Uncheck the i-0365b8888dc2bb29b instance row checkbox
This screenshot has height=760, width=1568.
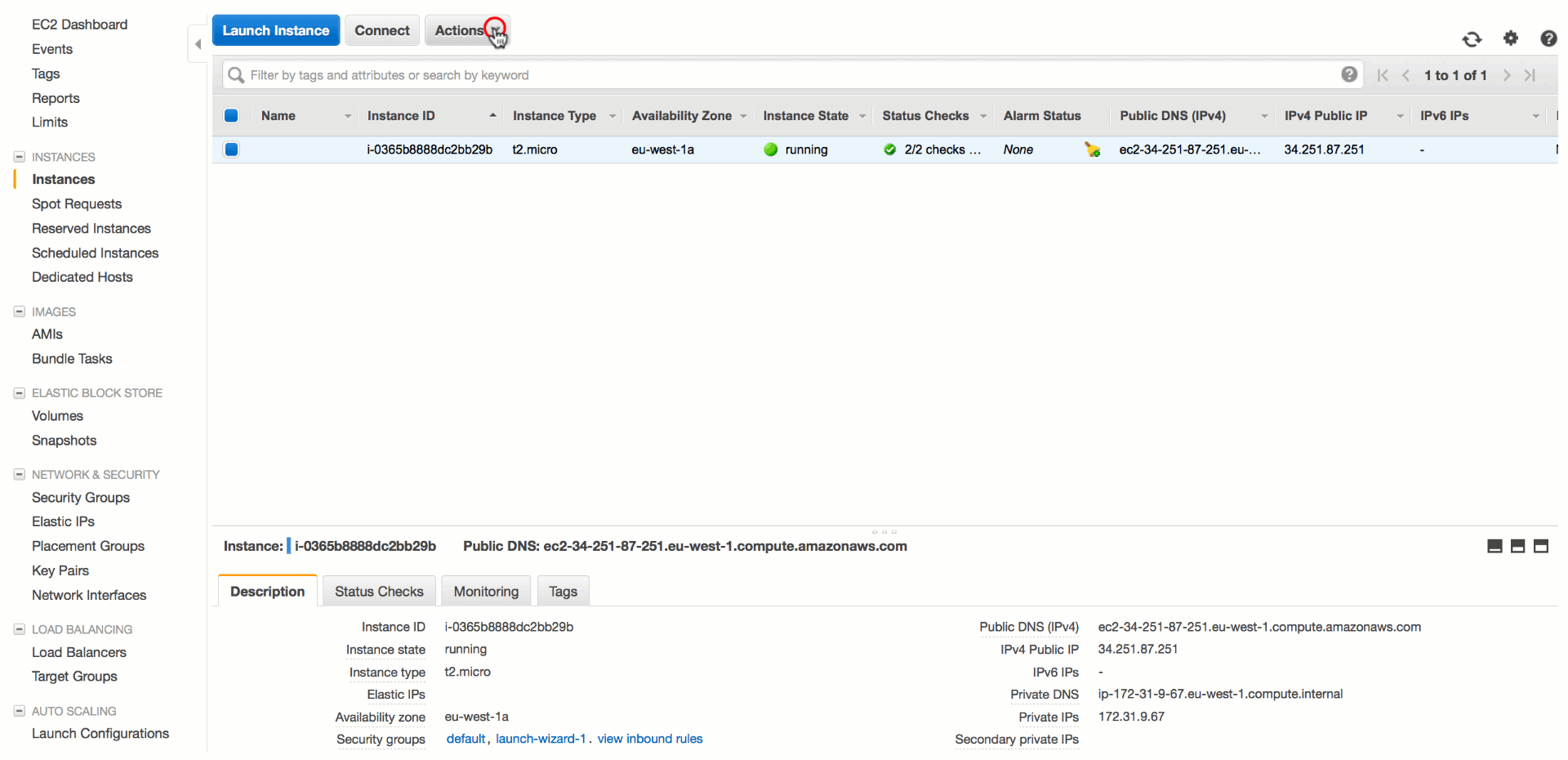pos(231,150)
